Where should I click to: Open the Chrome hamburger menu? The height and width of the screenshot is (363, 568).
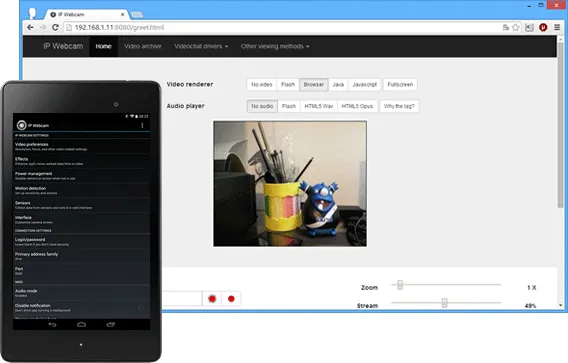[x=557, y=28]
